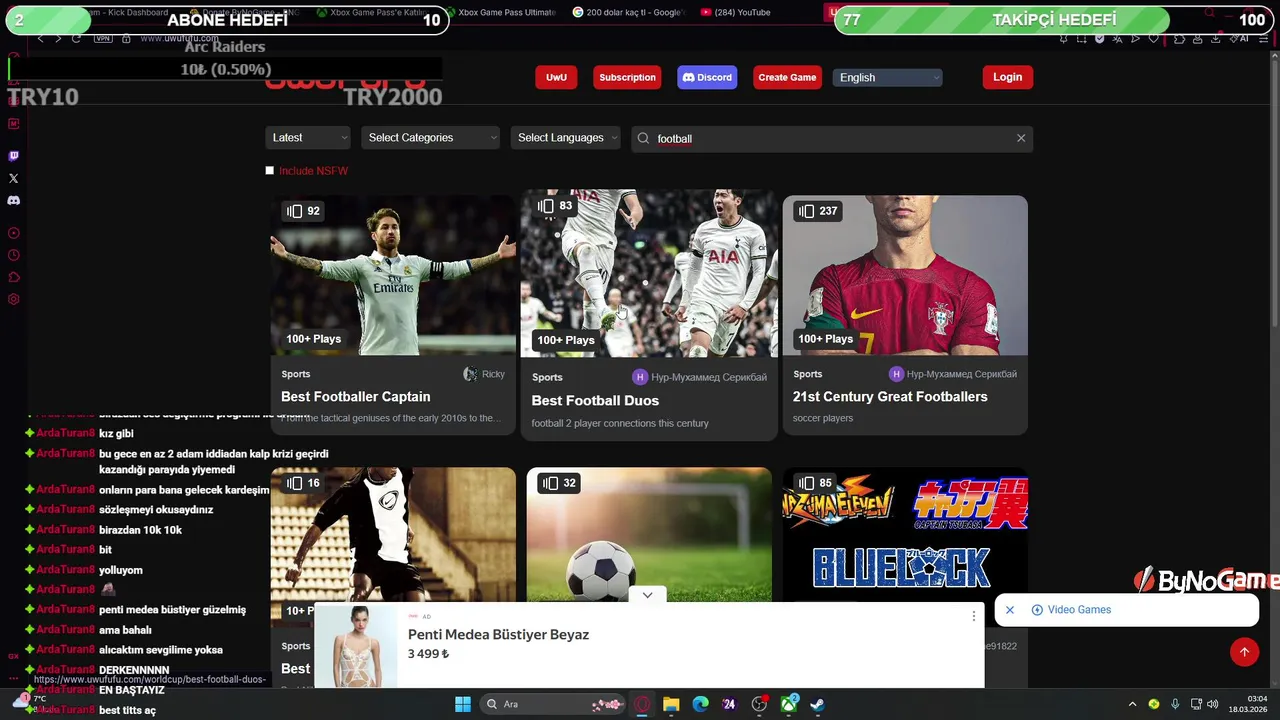Toggle Include NSFW checkbox
This screenshot has width=1280, height=720.
pyautogui.click(x=270, y=171)
